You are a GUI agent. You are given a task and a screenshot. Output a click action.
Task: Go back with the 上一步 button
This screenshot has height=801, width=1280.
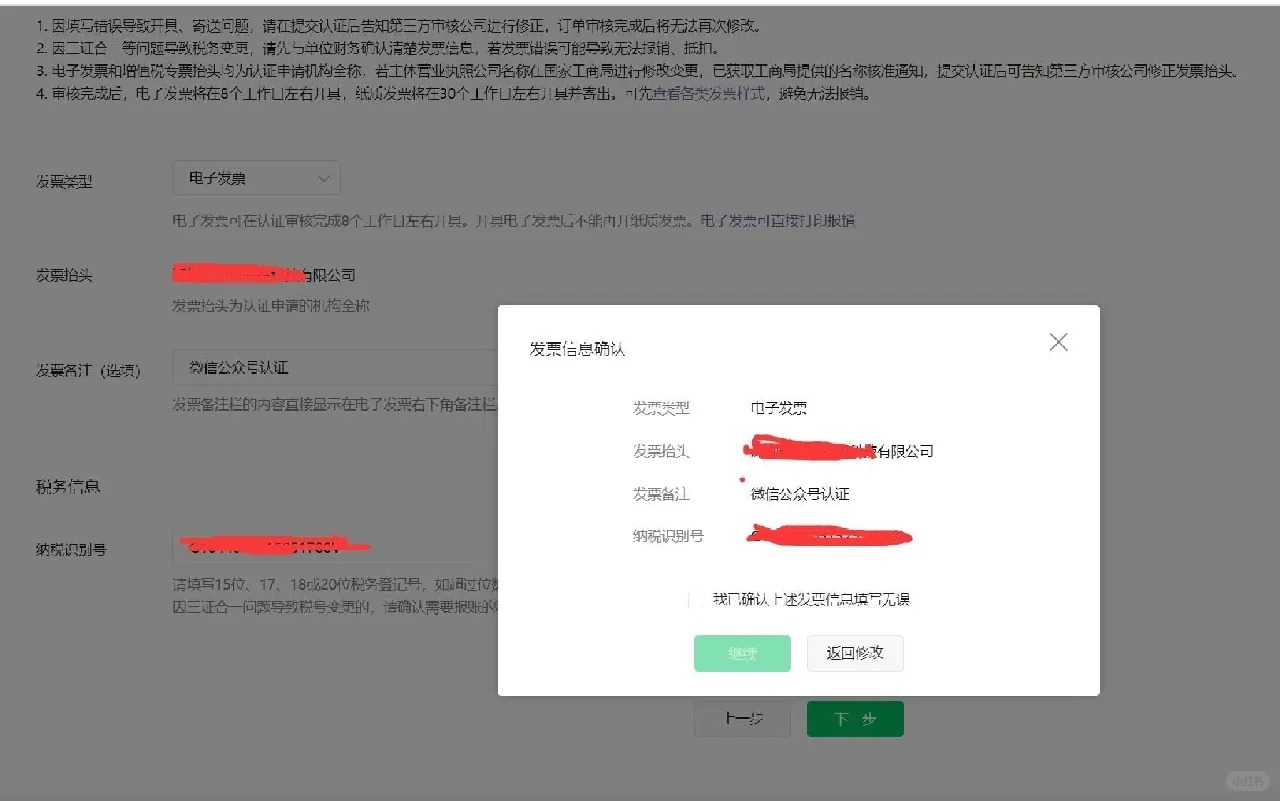point(742,719)
